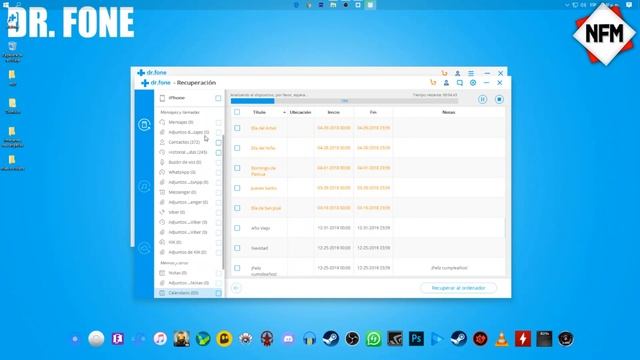Check the Año Viejo row checkbox

point(237,228)
